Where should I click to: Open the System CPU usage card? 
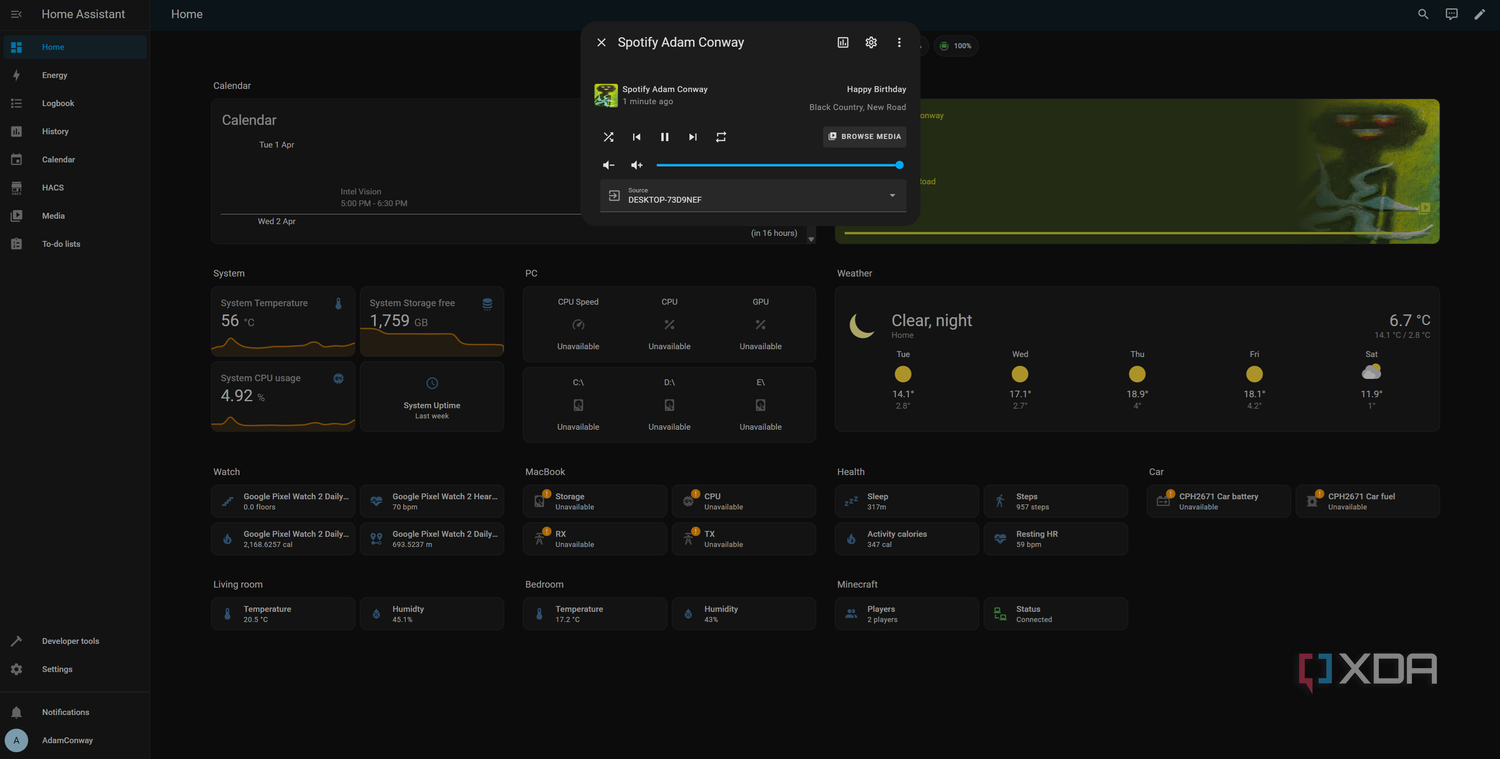pos(283,396)
